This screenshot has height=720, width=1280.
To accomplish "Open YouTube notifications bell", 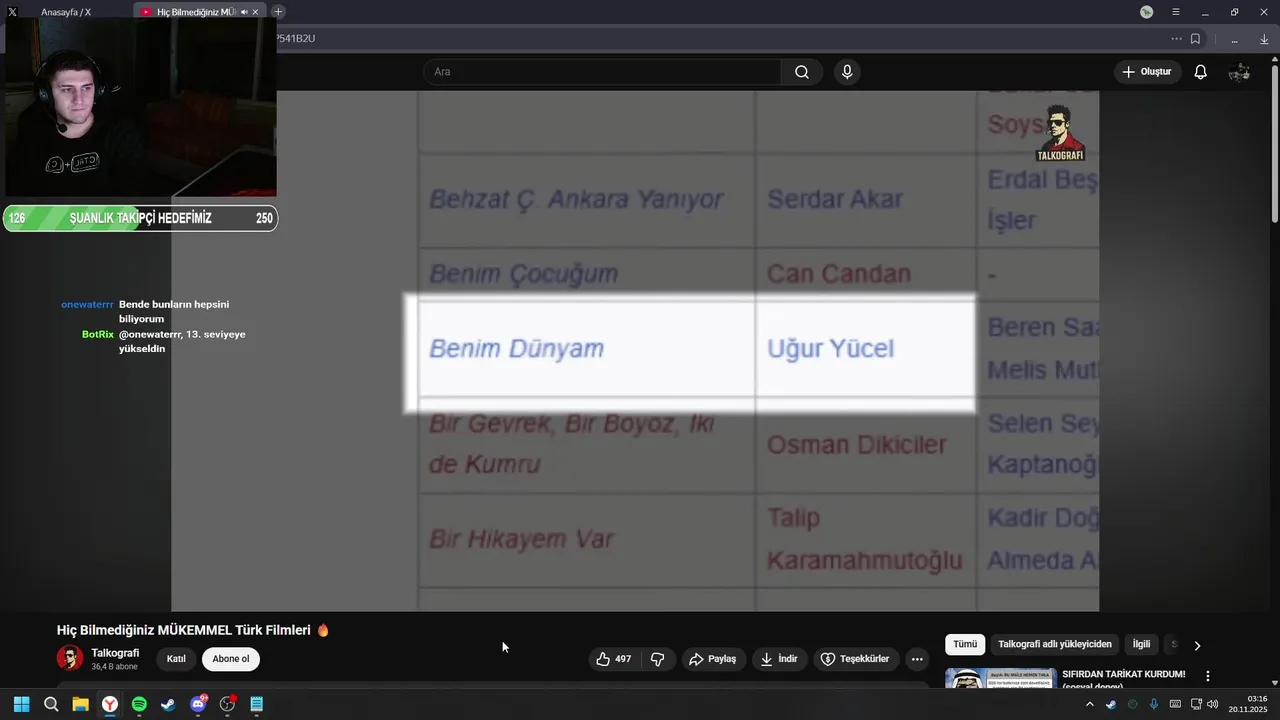I will tap(1201, 72).
